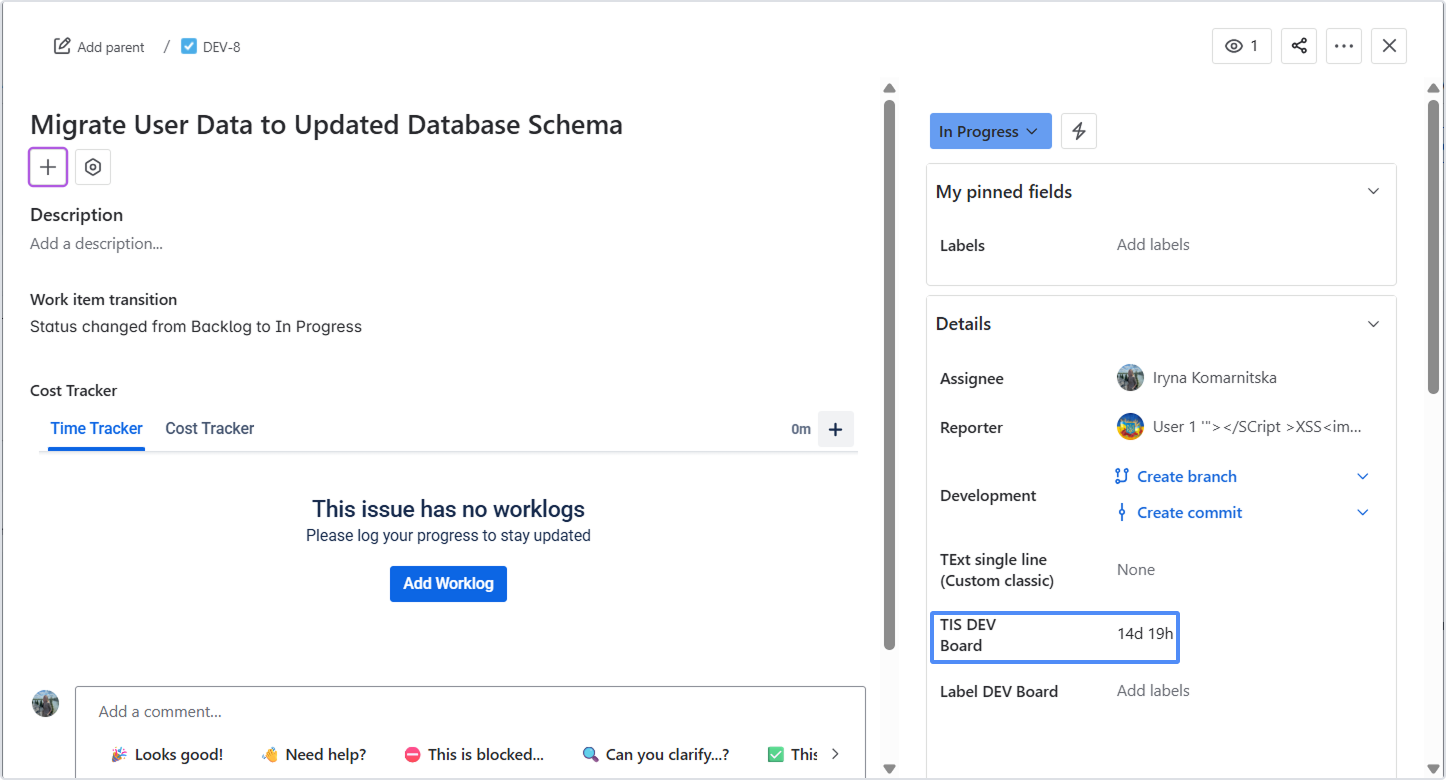Click the share icon in header

coord(1299,46)
